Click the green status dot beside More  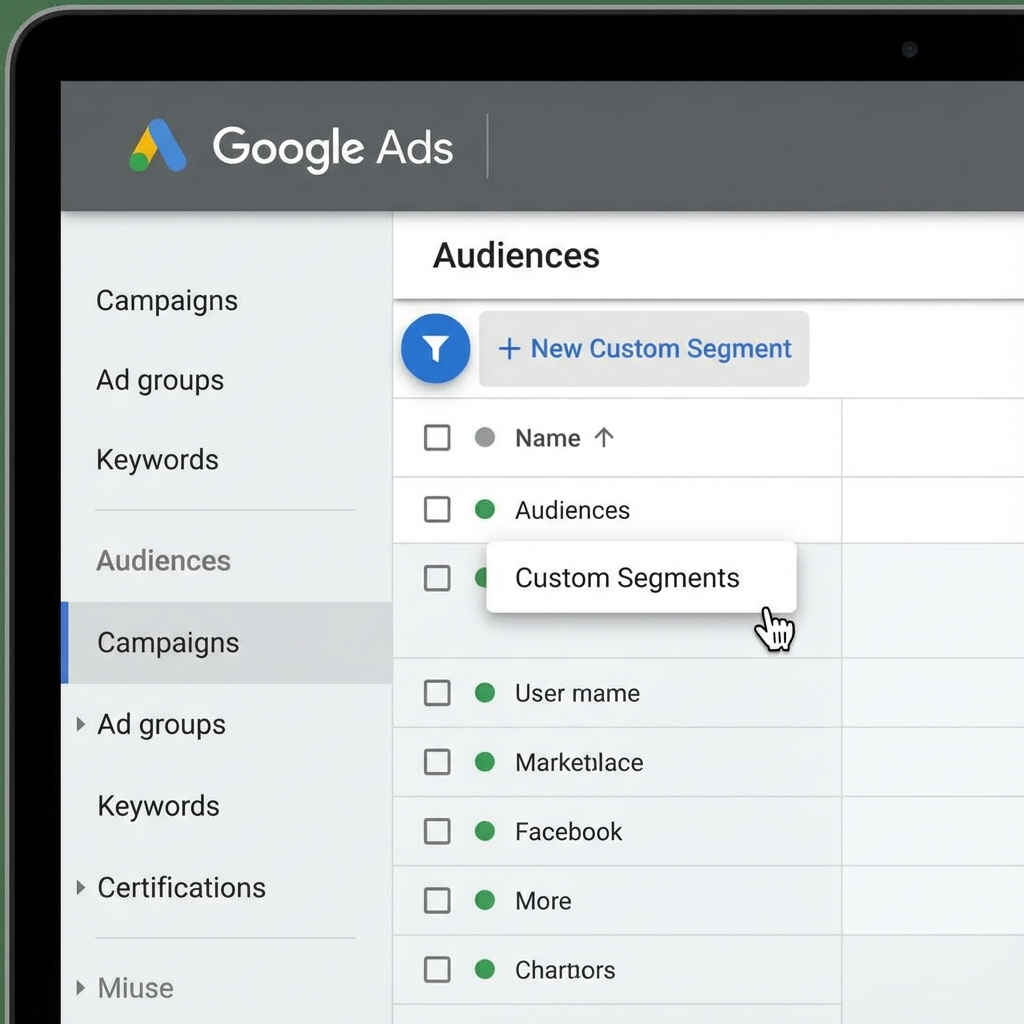[x=485, y=900]
